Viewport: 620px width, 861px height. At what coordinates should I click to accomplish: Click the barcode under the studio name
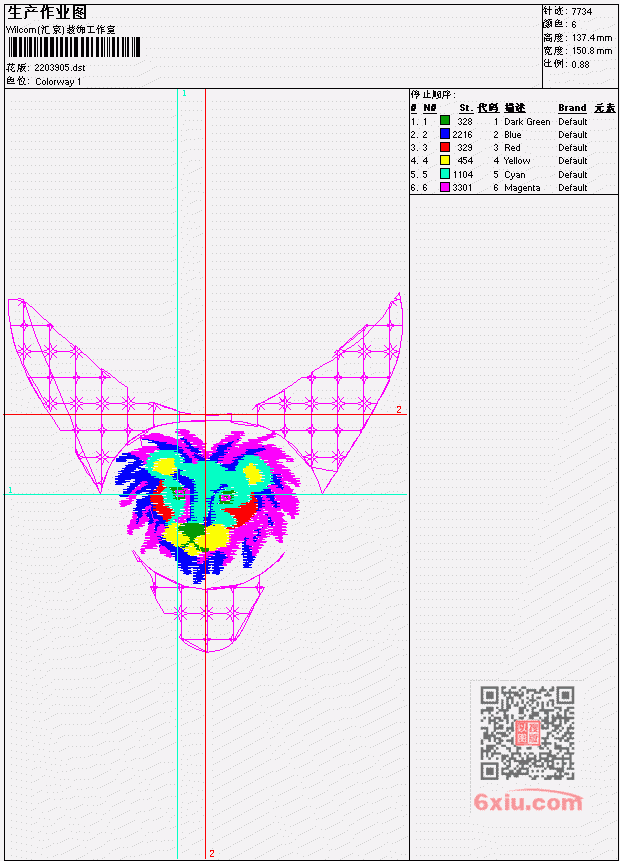(74, 47)
